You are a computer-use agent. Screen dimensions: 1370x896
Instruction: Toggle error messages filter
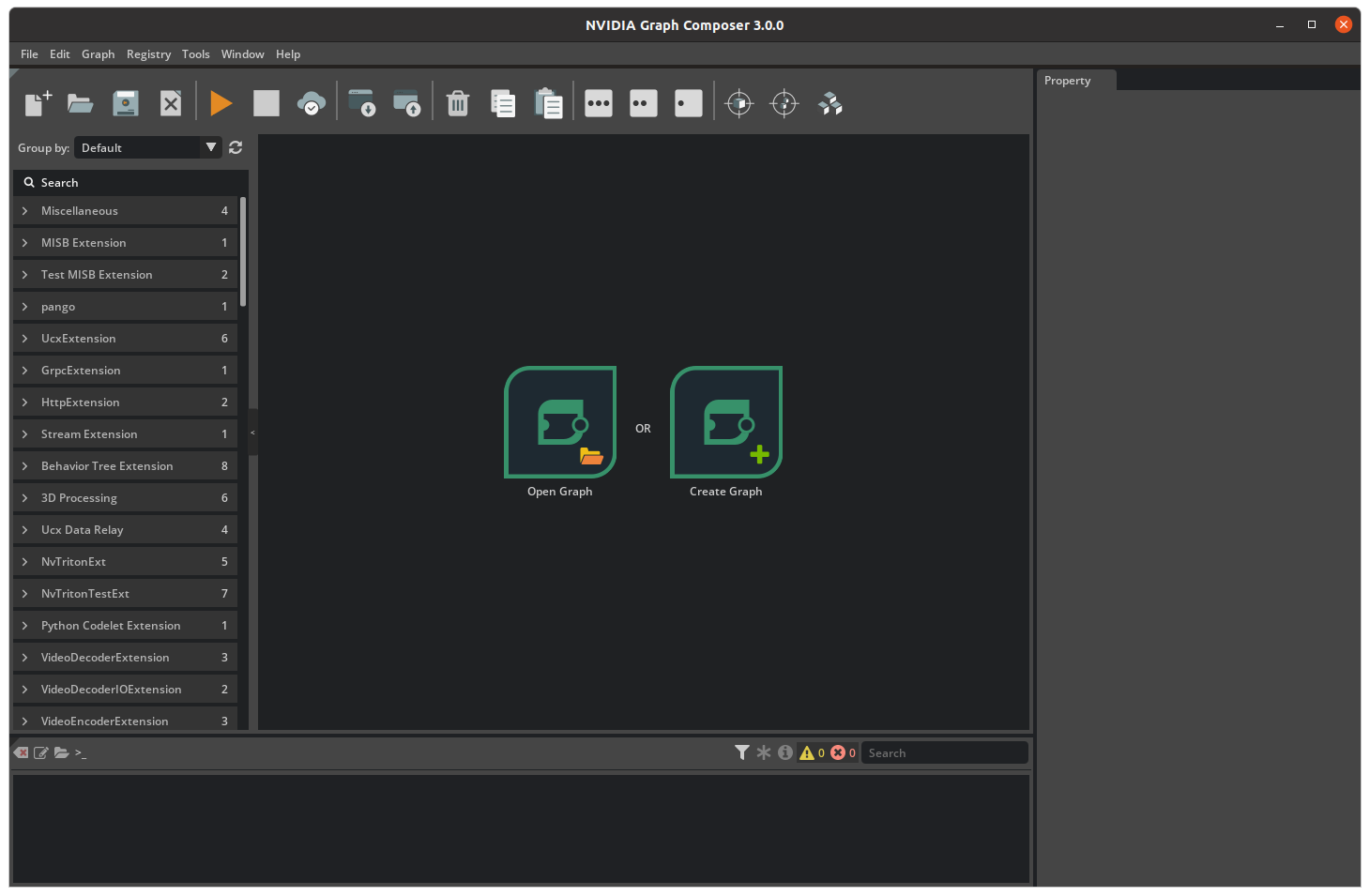pos(843,752)
